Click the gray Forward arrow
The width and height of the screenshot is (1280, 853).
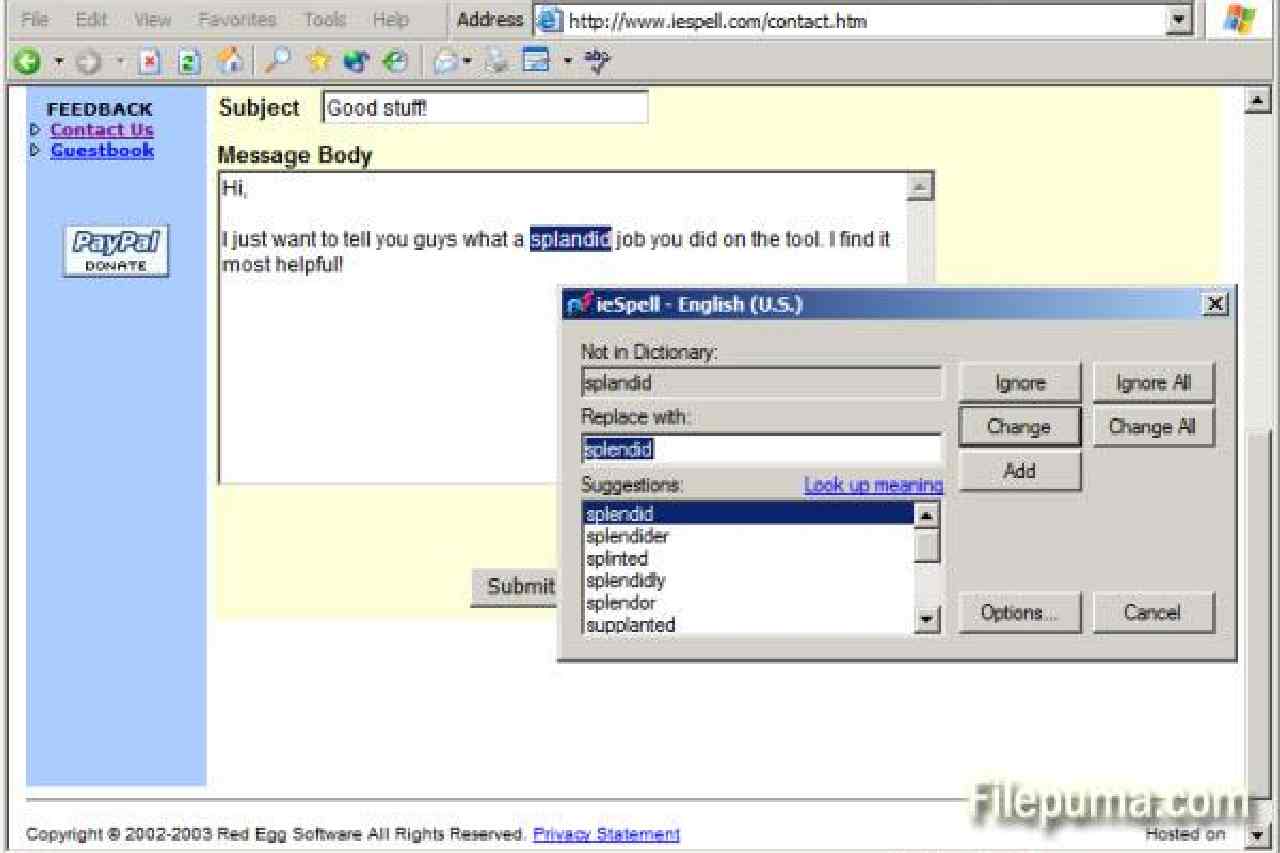89,62
